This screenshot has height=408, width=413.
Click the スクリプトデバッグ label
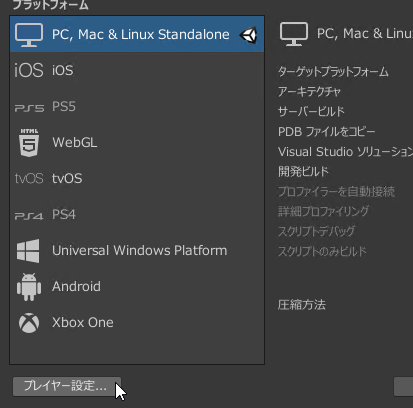(317, 231)
